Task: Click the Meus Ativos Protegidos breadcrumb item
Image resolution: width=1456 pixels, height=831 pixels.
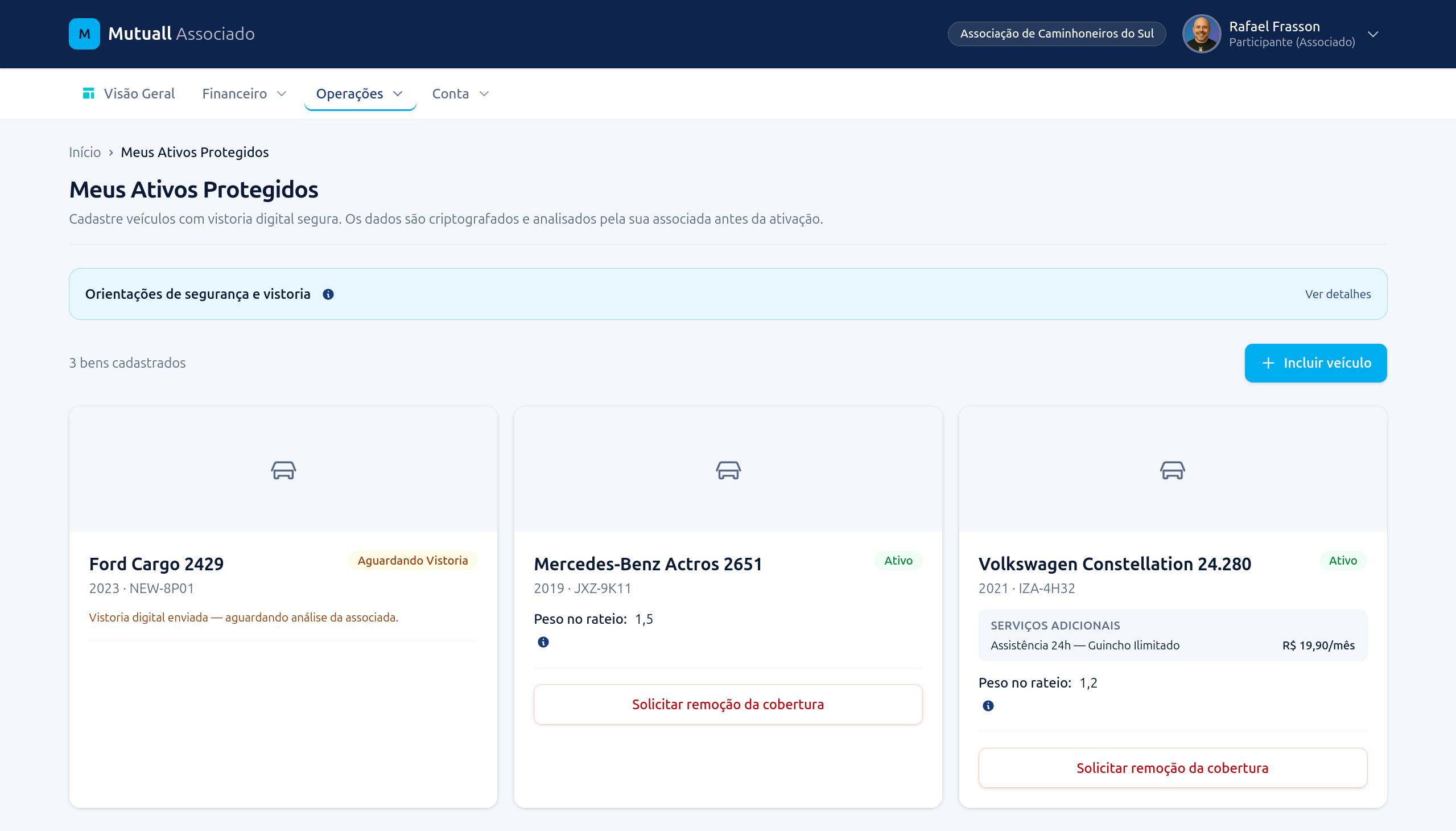Action: (195, 153)
